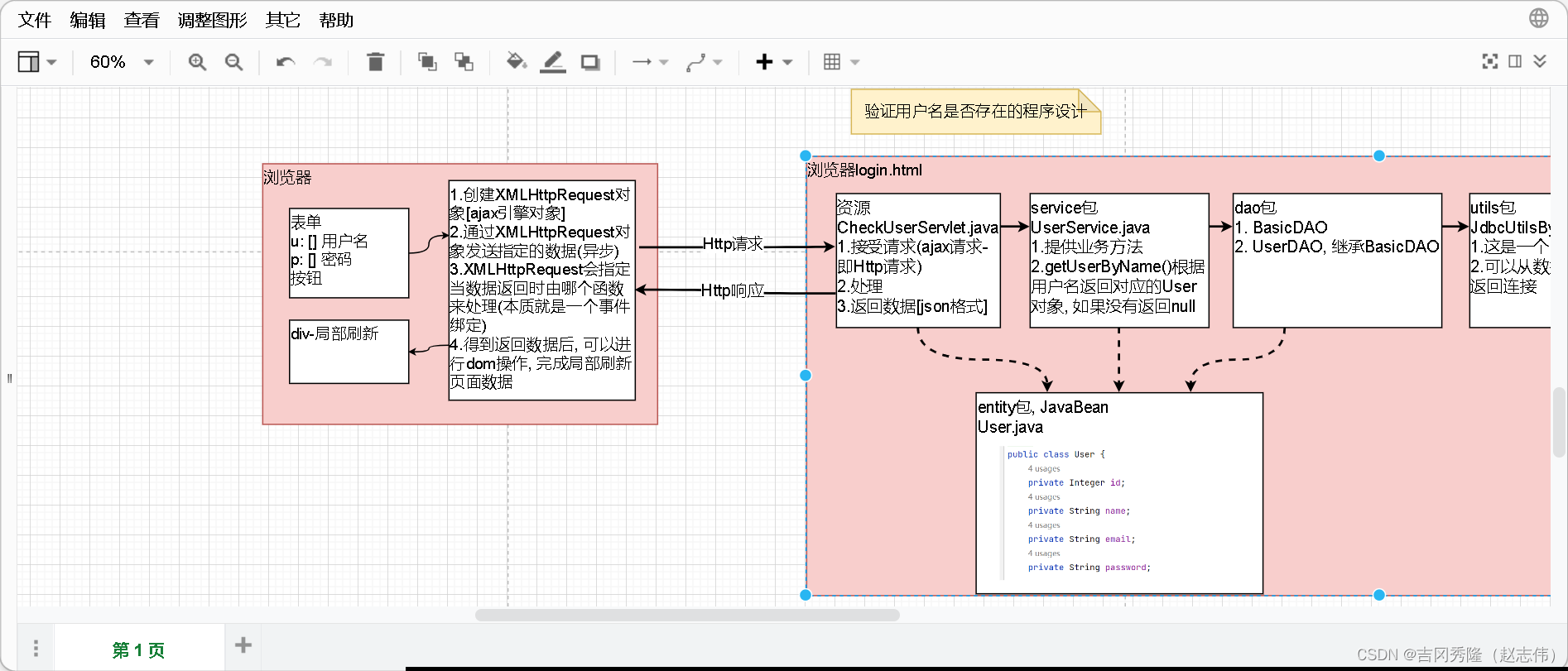The height and width of the screenshot is (671, 1568).
Task: Open the insert plus dropdown
Action: 774,62
